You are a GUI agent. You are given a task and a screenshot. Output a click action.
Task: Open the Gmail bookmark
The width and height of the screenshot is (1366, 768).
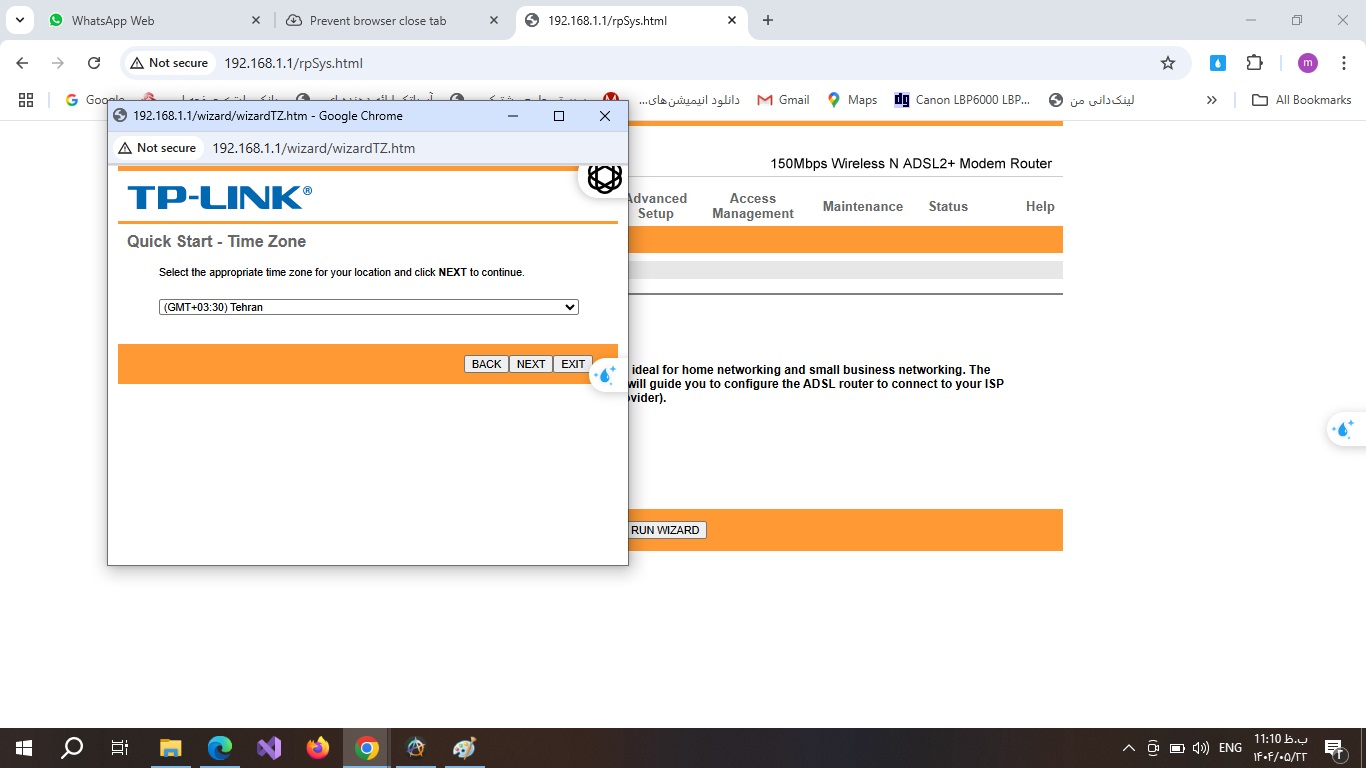coord(783,100)
